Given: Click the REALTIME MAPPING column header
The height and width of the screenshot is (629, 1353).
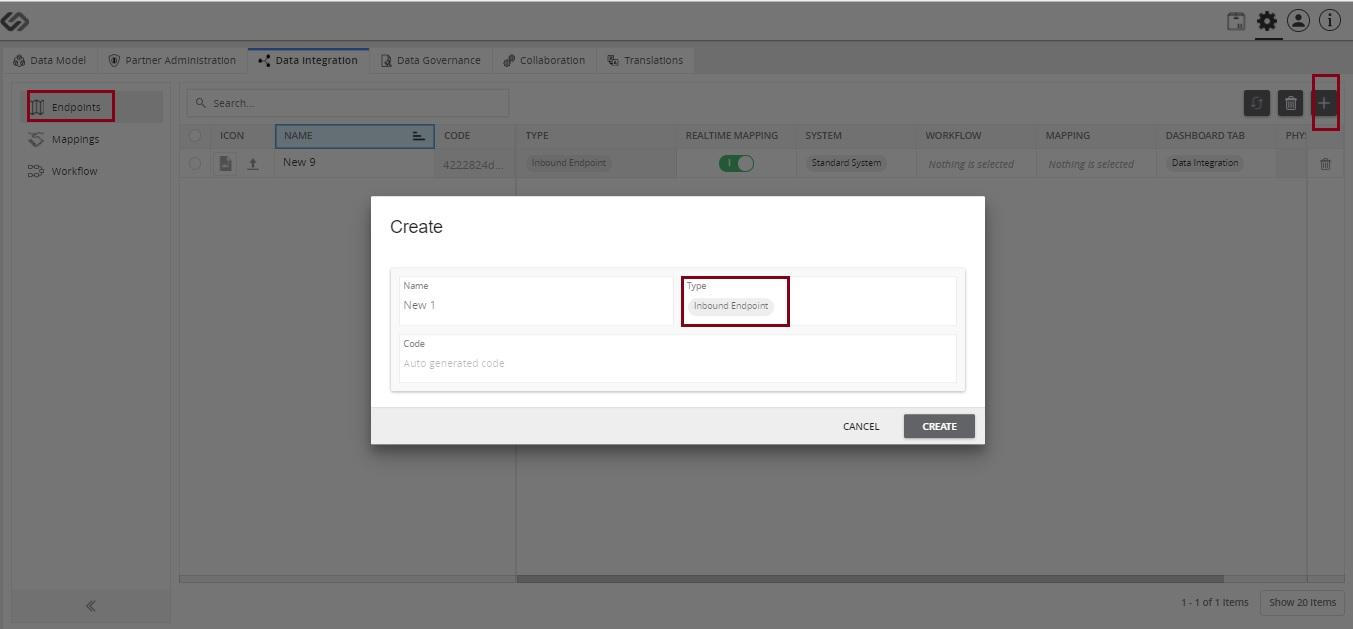Looking at the screenshot, I should point(737,136).
